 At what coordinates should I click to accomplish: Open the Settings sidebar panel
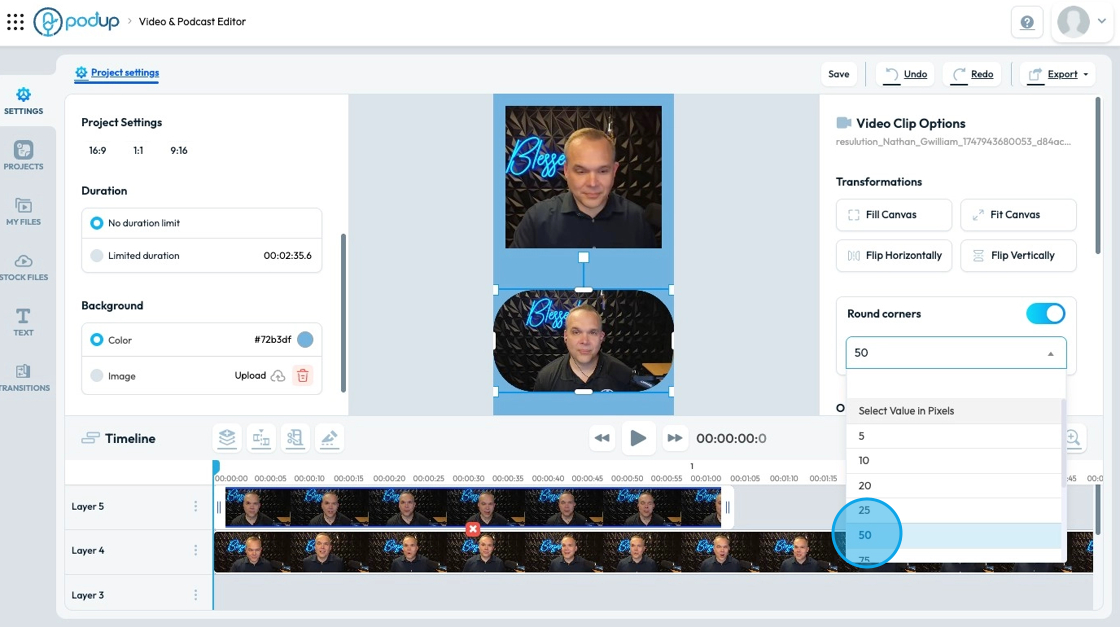pos(24,101)
